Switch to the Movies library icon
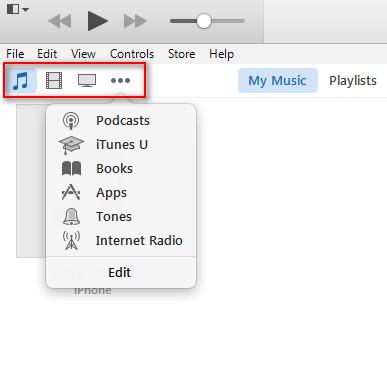 54,81
